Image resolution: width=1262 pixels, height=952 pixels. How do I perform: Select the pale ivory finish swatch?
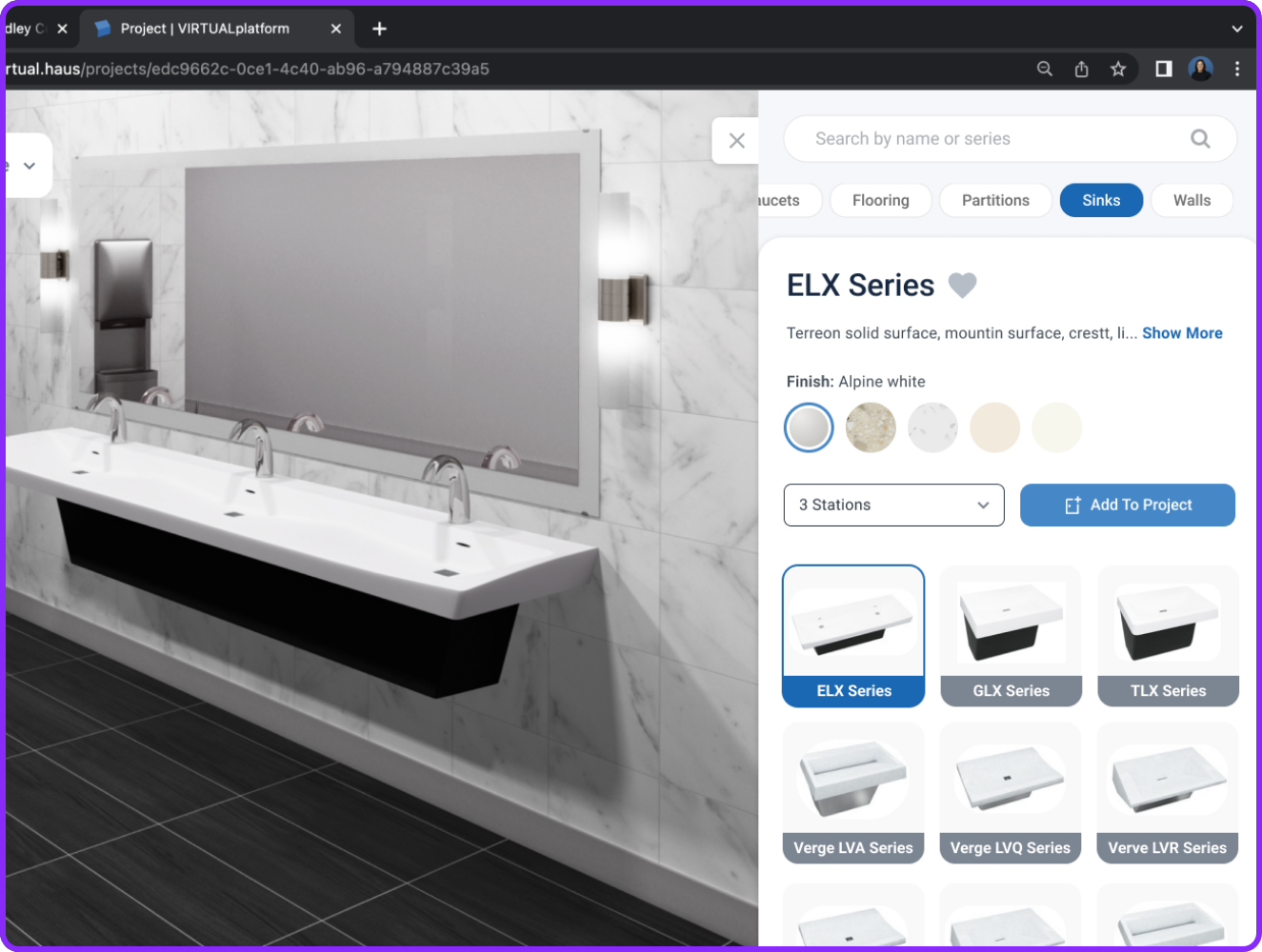click(x=1056, y=427)
